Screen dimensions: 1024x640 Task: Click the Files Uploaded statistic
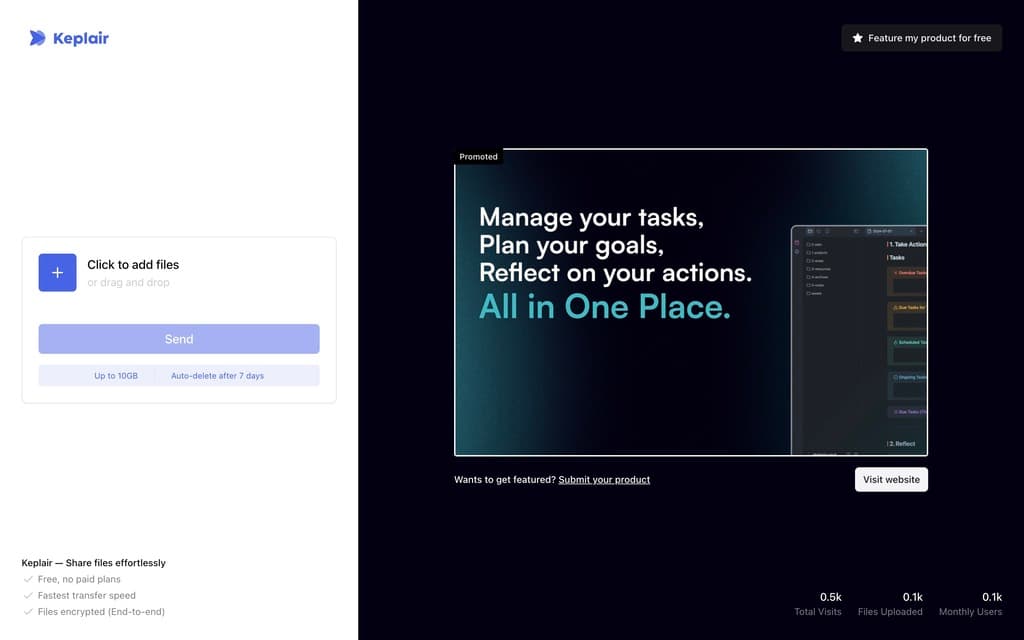click(890, 604)
